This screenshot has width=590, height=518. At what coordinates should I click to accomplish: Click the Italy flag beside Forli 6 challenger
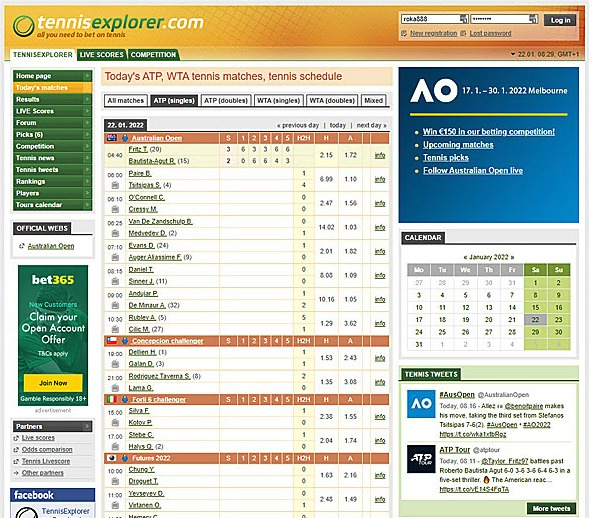coord(112,400)
